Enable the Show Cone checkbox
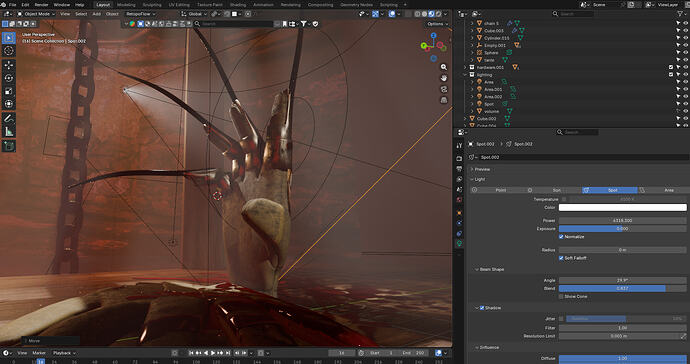Image resolution: width=690 pixels, height=364 pixels. click(x=561, y=297)
